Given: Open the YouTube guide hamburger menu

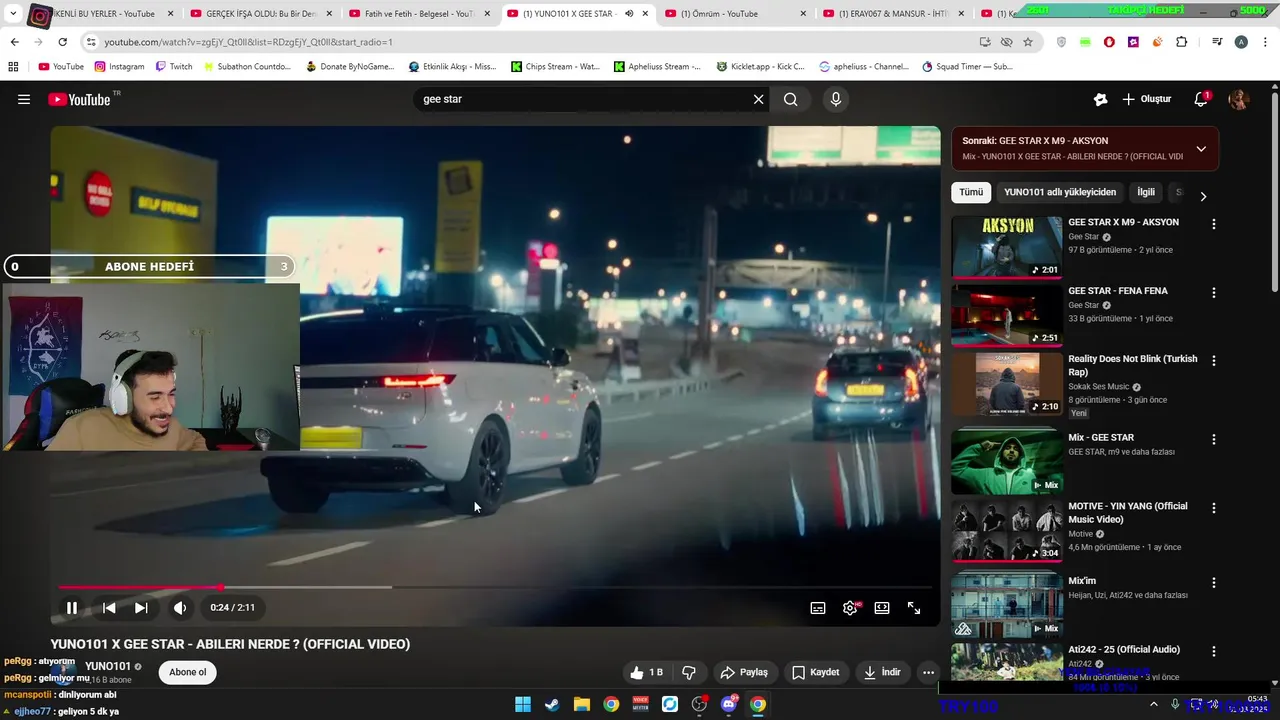Looking at the screenshot, I should pos(24,99).
